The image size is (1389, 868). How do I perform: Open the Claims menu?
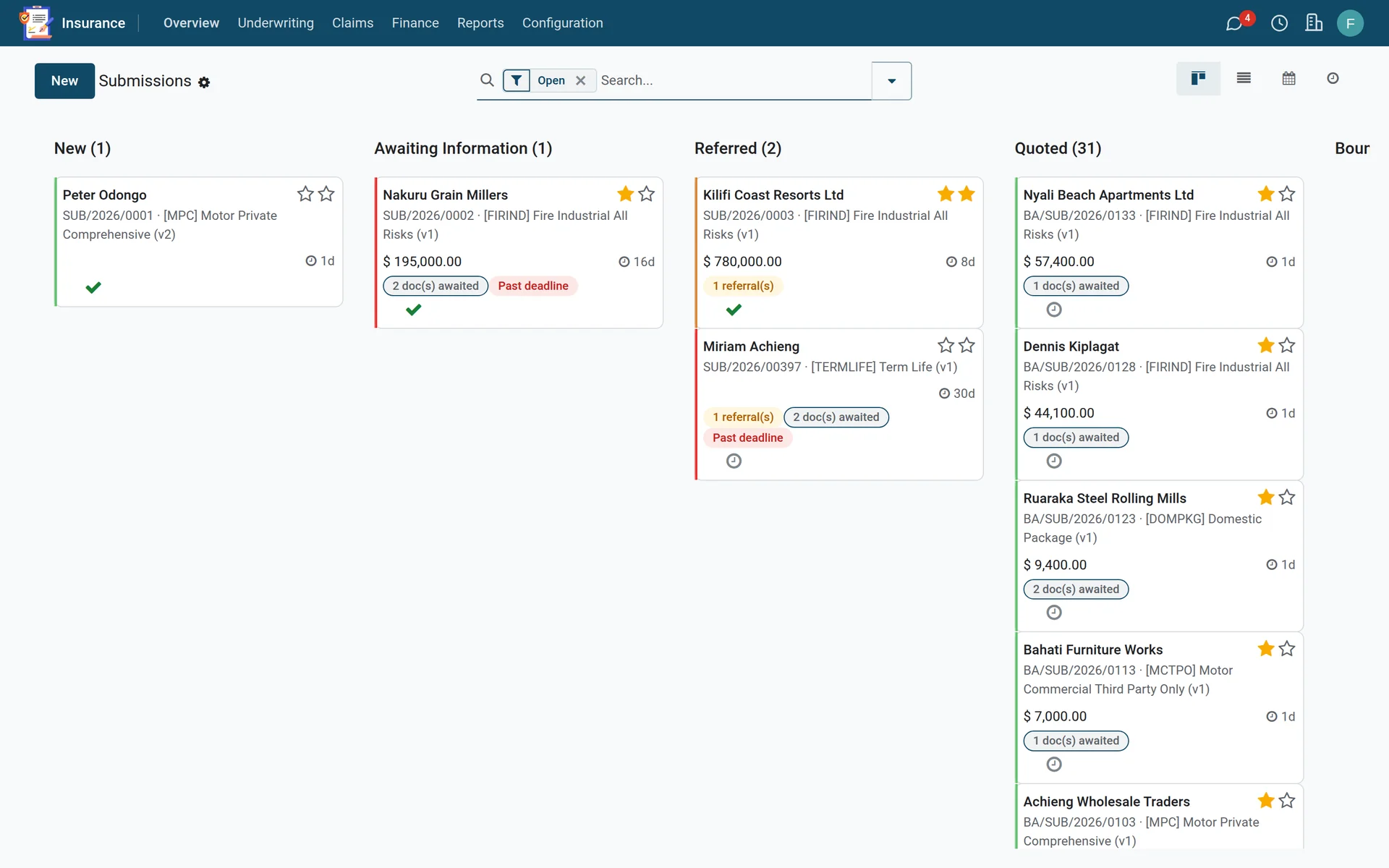pyautogui.click(x=352, y=23)
